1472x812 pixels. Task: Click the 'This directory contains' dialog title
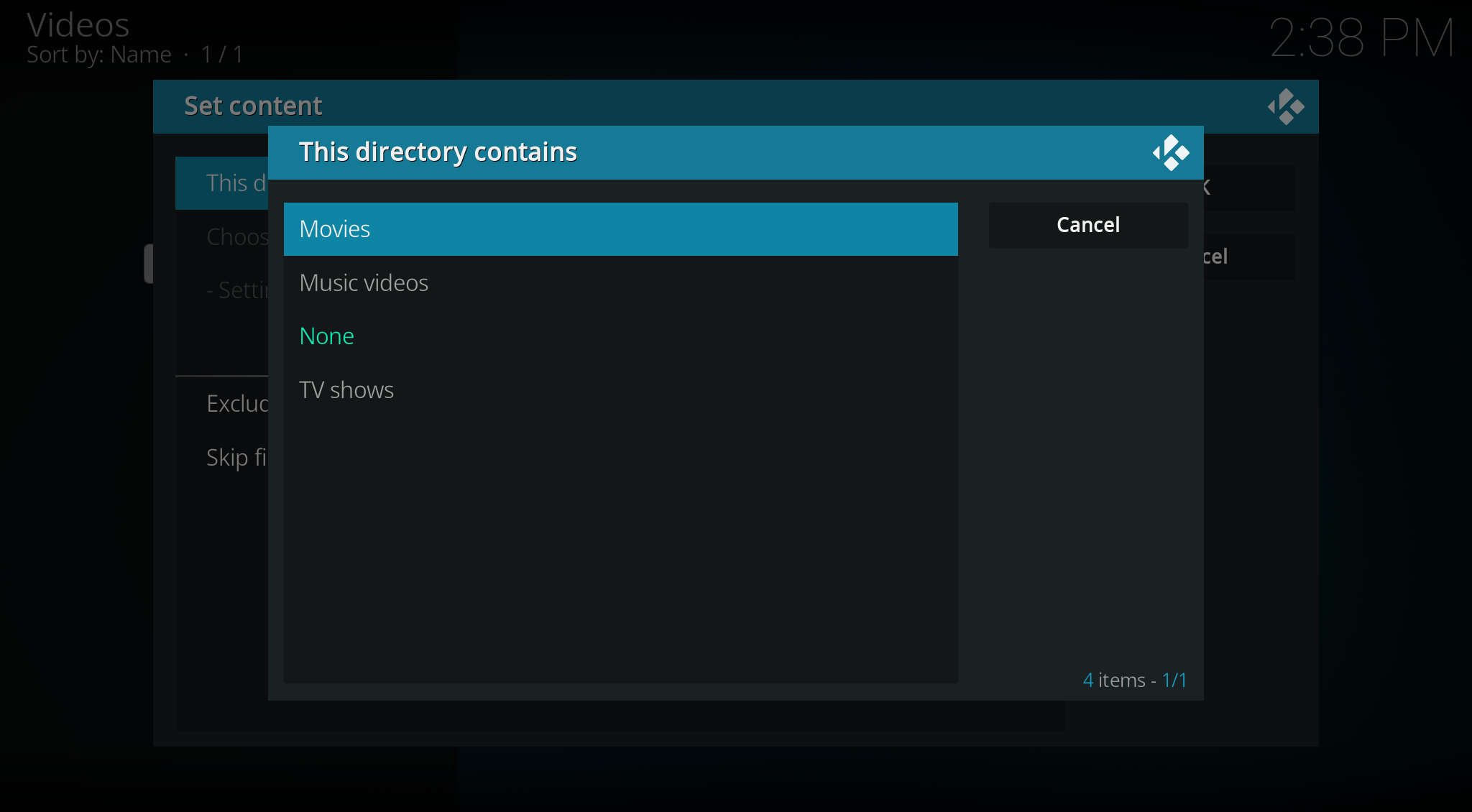pyautogui.click(x=438, y=152)
